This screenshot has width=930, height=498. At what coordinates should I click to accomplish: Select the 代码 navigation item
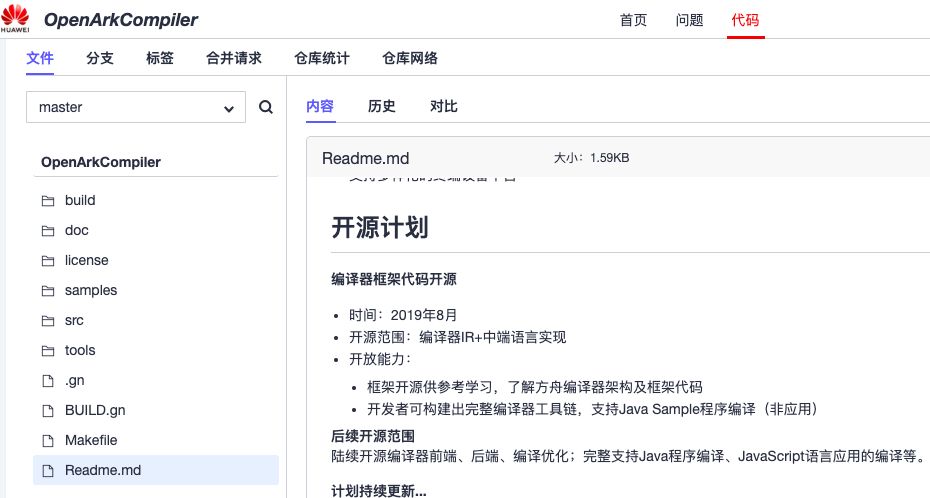[x=746, y=20]
